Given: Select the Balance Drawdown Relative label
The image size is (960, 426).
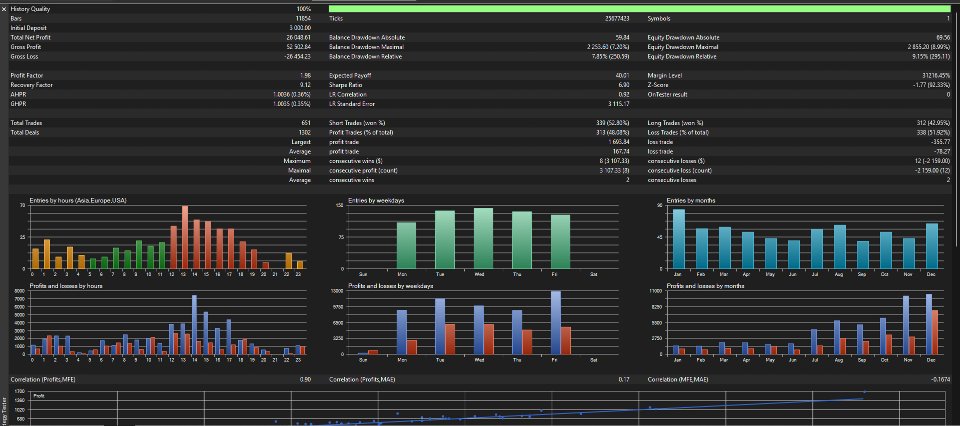Looking at the screenshot, I should tap(366, 56).
